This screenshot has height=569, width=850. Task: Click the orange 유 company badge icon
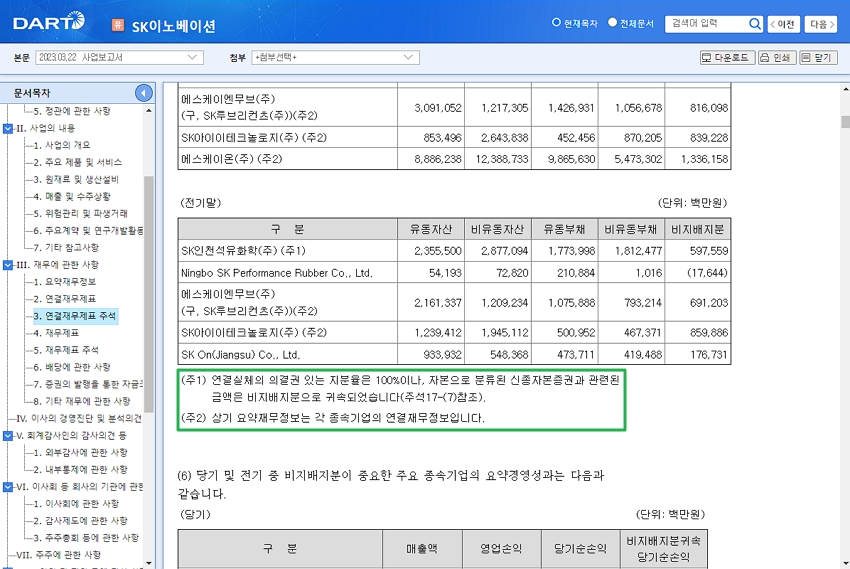pos(118,25)
